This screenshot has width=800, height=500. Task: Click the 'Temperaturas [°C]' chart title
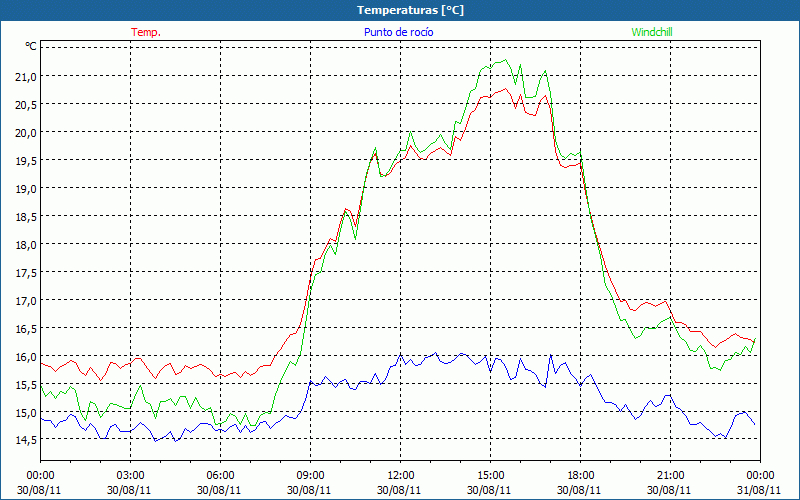pyautogui.click(x=410, y=10)
